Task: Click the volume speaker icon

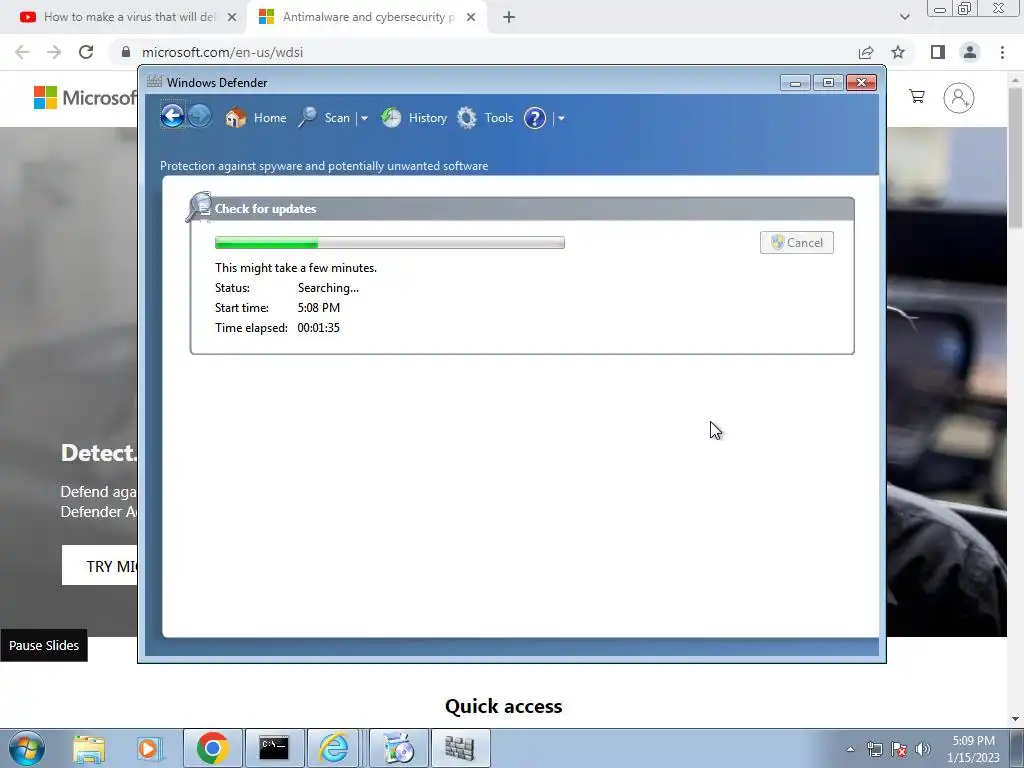Action: tap(923, 750)
